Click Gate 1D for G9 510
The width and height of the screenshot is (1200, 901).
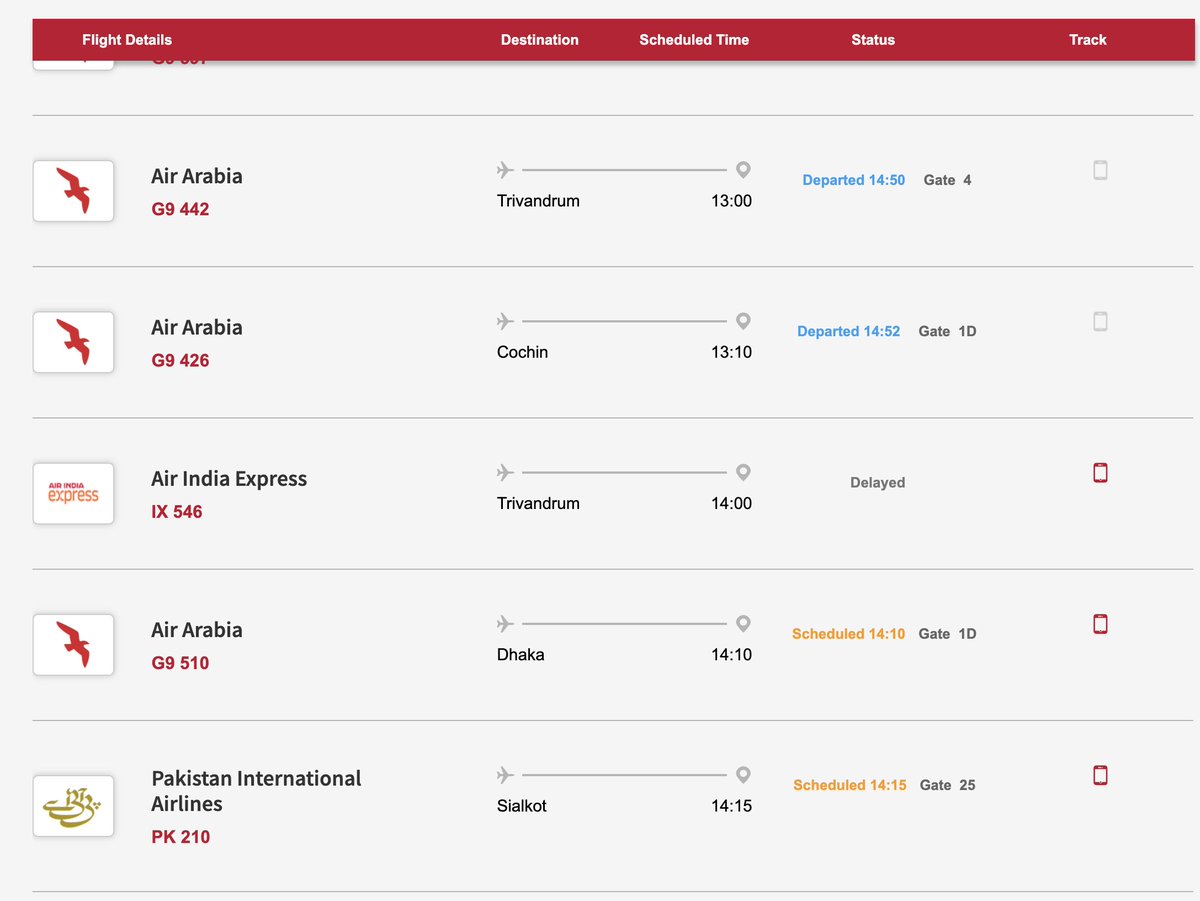coord(947,633)
